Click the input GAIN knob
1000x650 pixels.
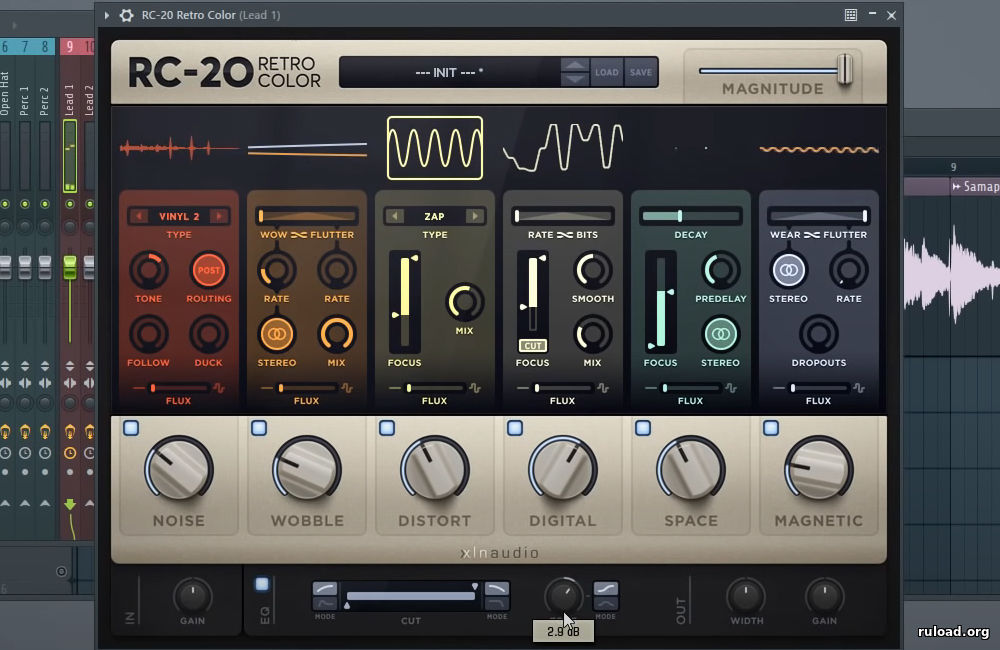pyautogui.click(x=193, y=597)
